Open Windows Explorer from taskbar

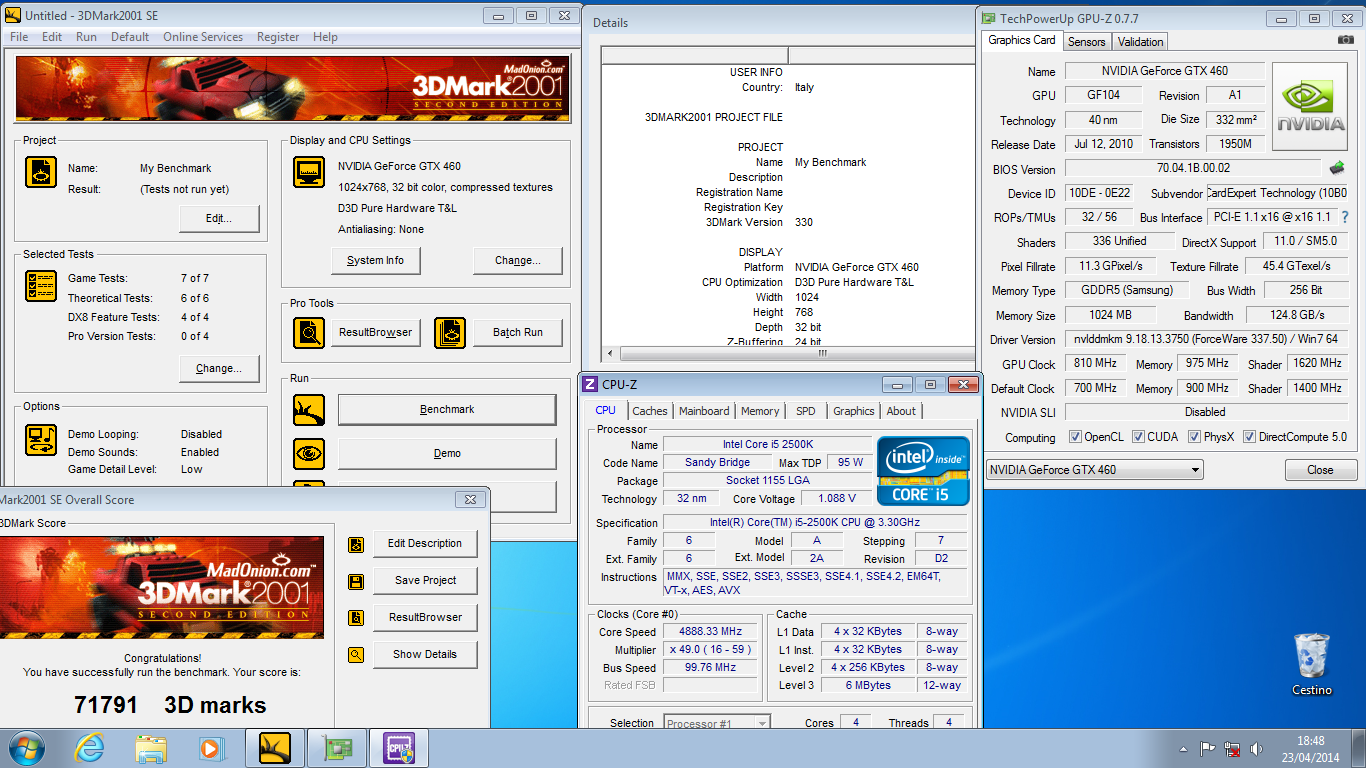click(x=151, y=748)
